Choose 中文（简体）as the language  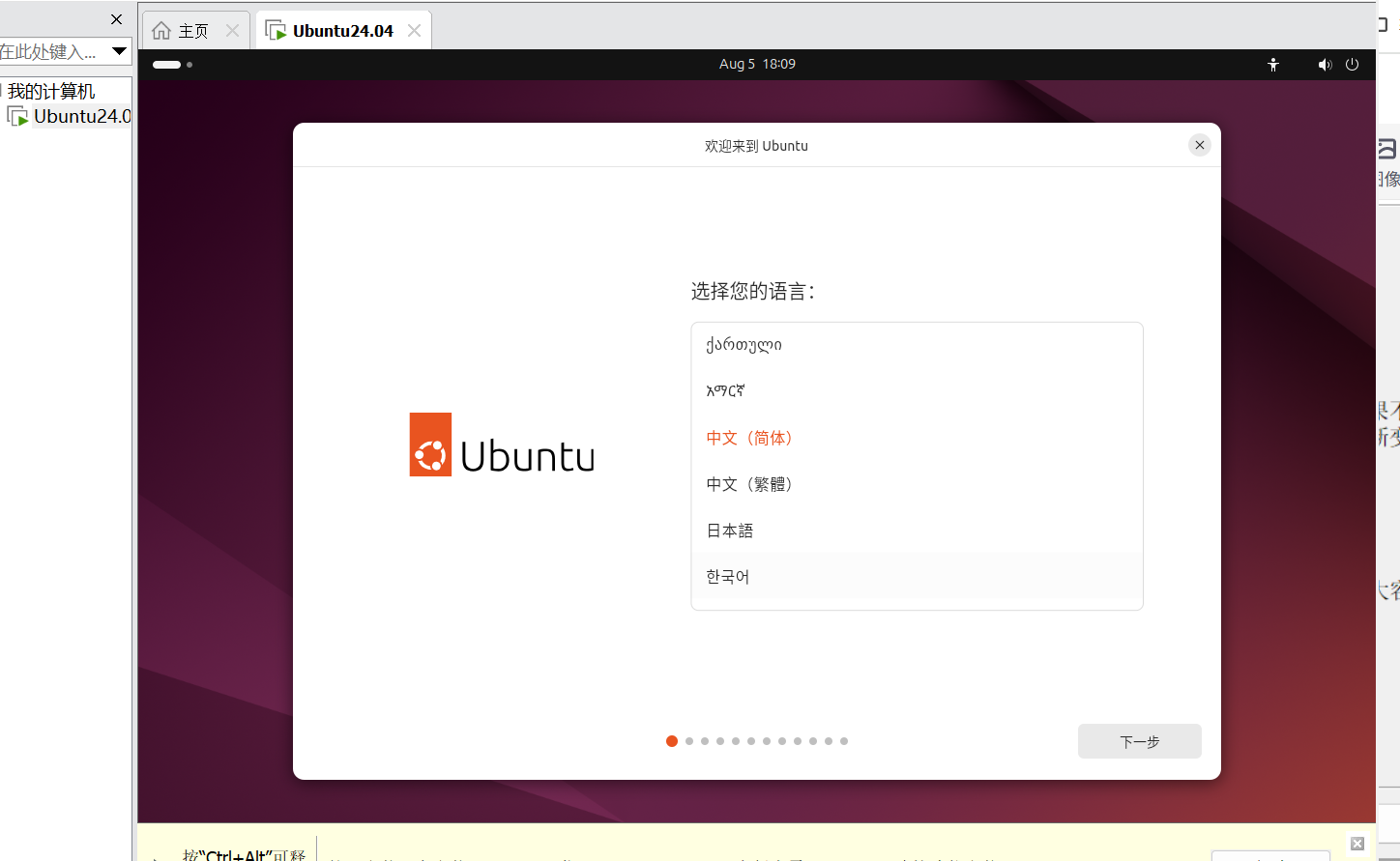tap(917, 438)
